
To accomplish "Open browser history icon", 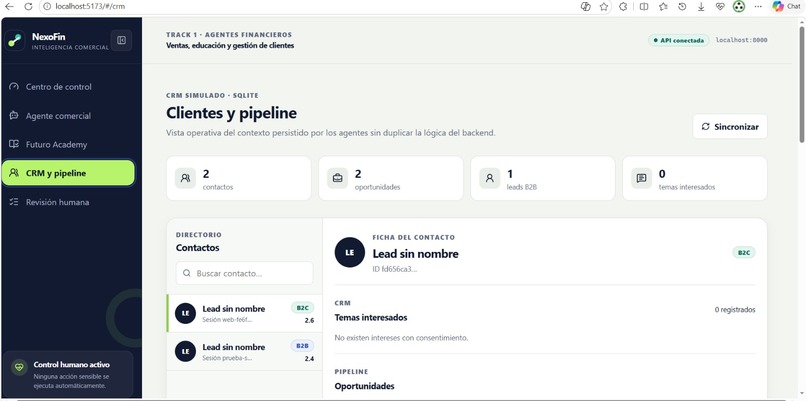I will click(x=682, y=7).
